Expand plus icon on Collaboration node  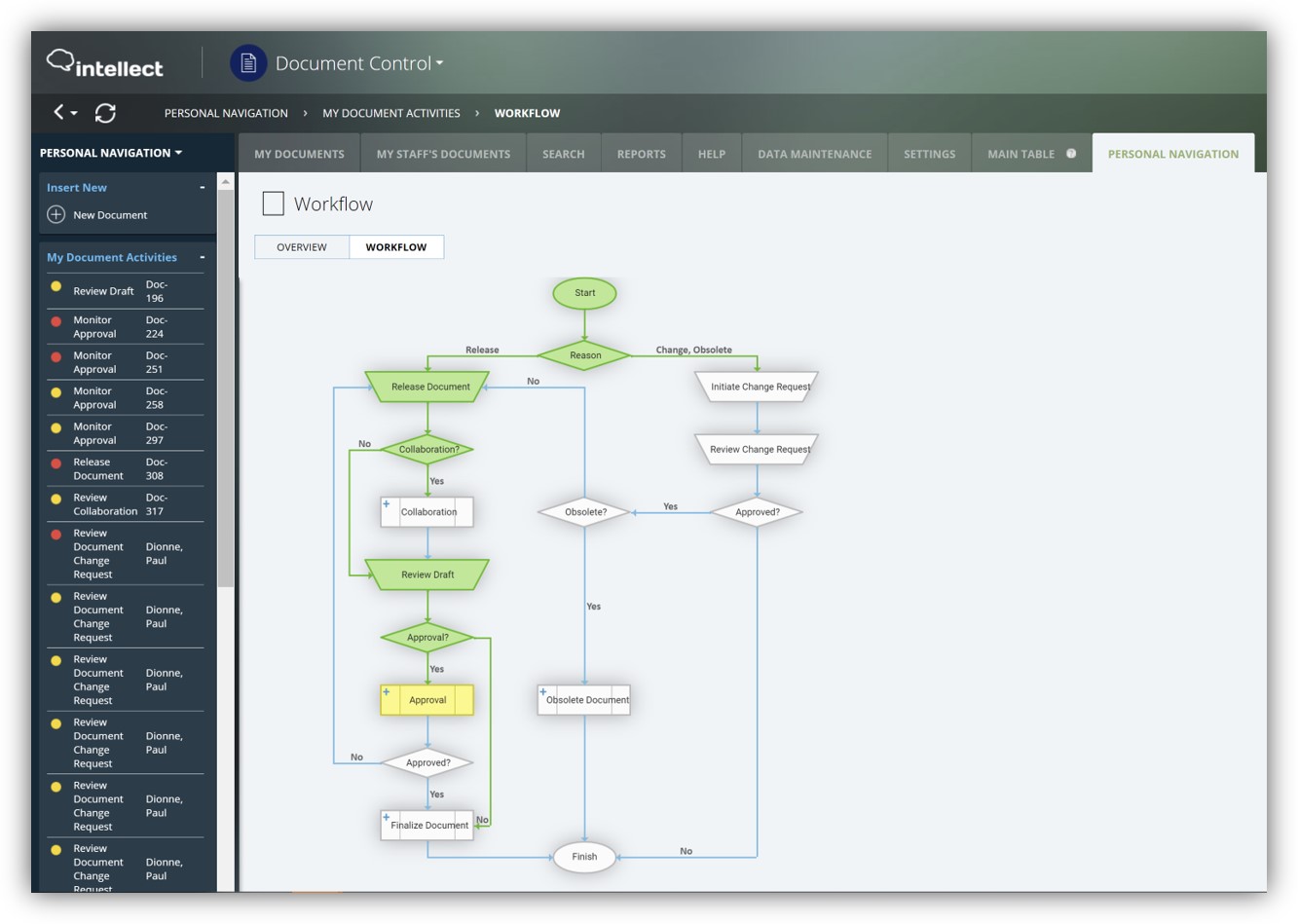387,504
